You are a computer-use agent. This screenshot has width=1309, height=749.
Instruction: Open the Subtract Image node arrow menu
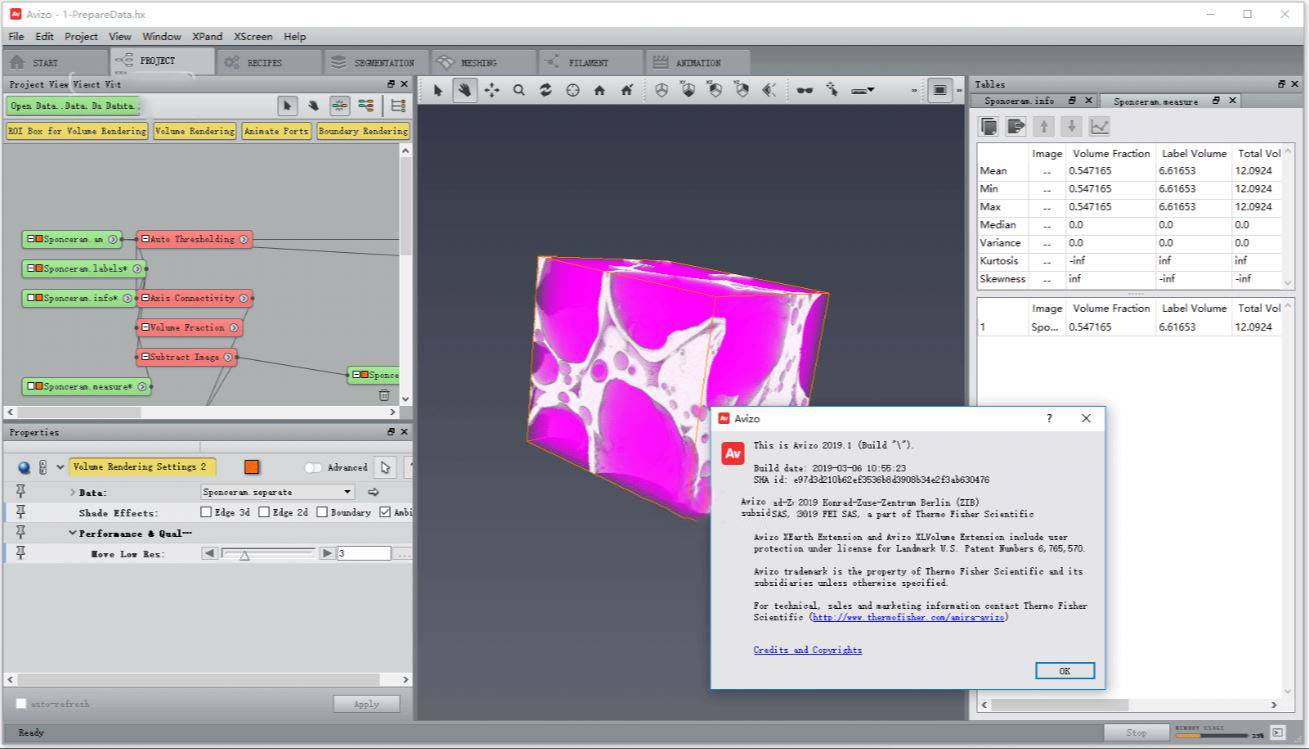(228, 357)
